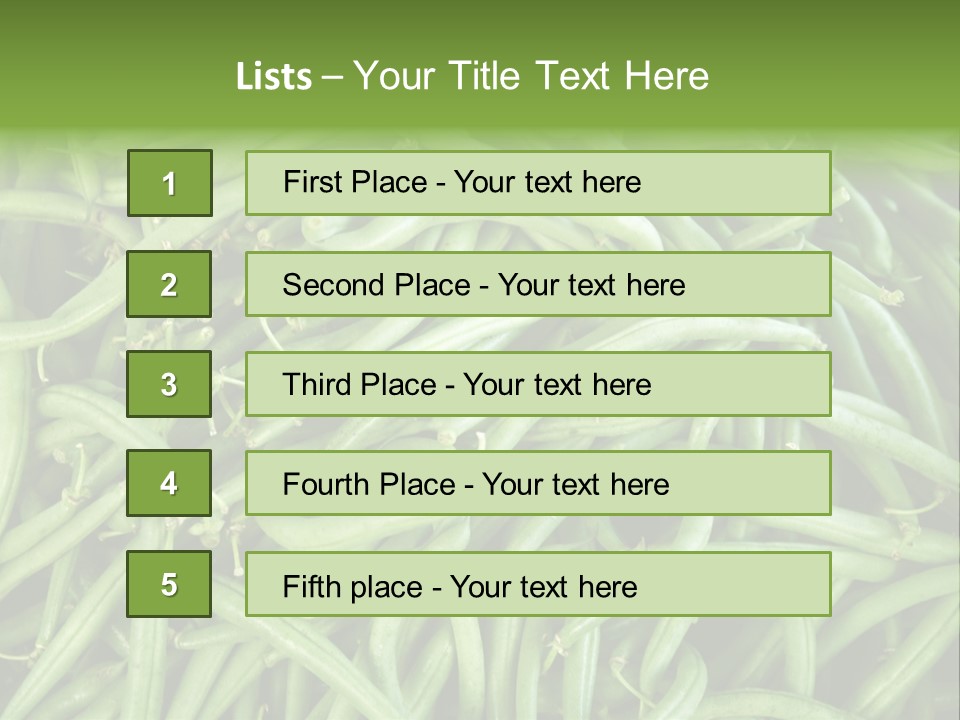Click the bold word Lists in title
The width and height of the screenshot is (960, 720).
[273, 77]
